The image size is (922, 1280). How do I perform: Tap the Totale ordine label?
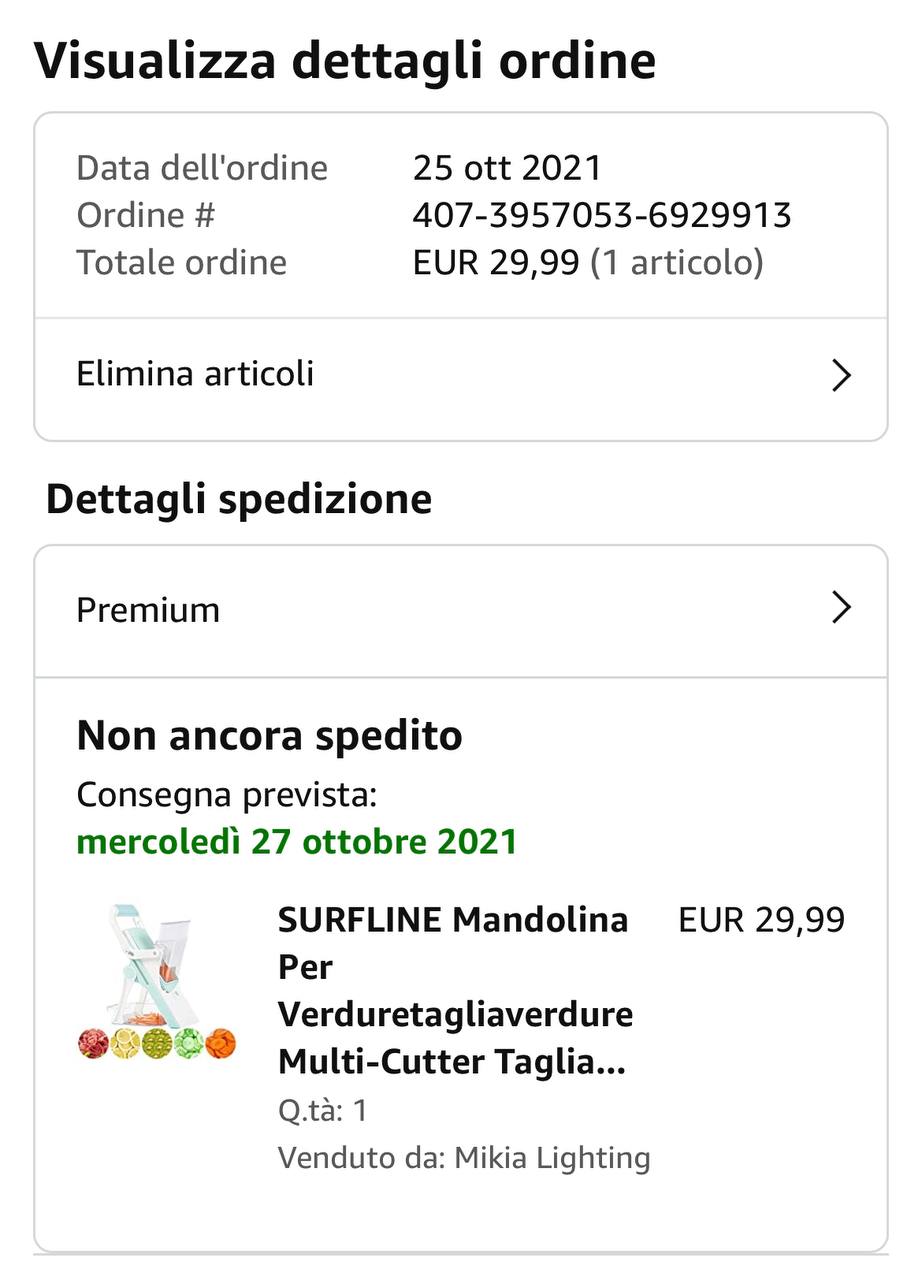(x=182, y=263)
